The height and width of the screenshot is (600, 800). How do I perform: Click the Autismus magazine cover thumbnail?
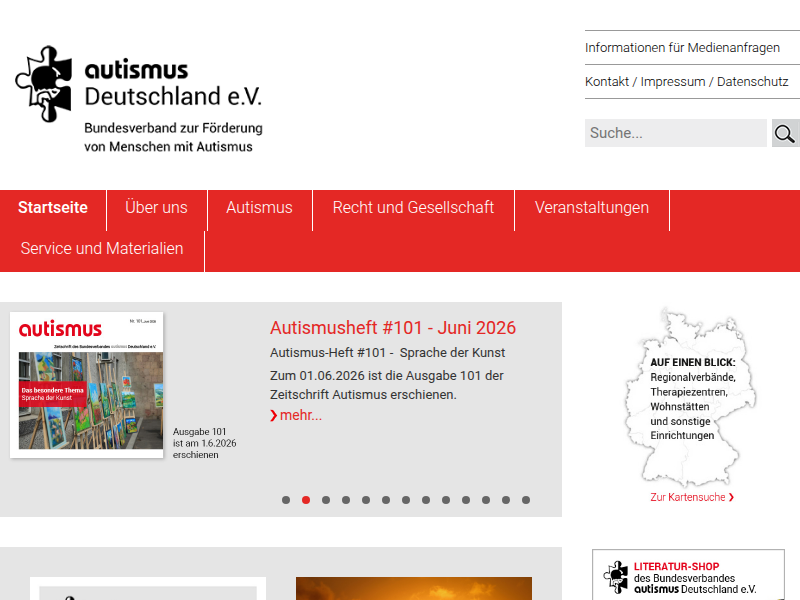click(x=86, y=385)
